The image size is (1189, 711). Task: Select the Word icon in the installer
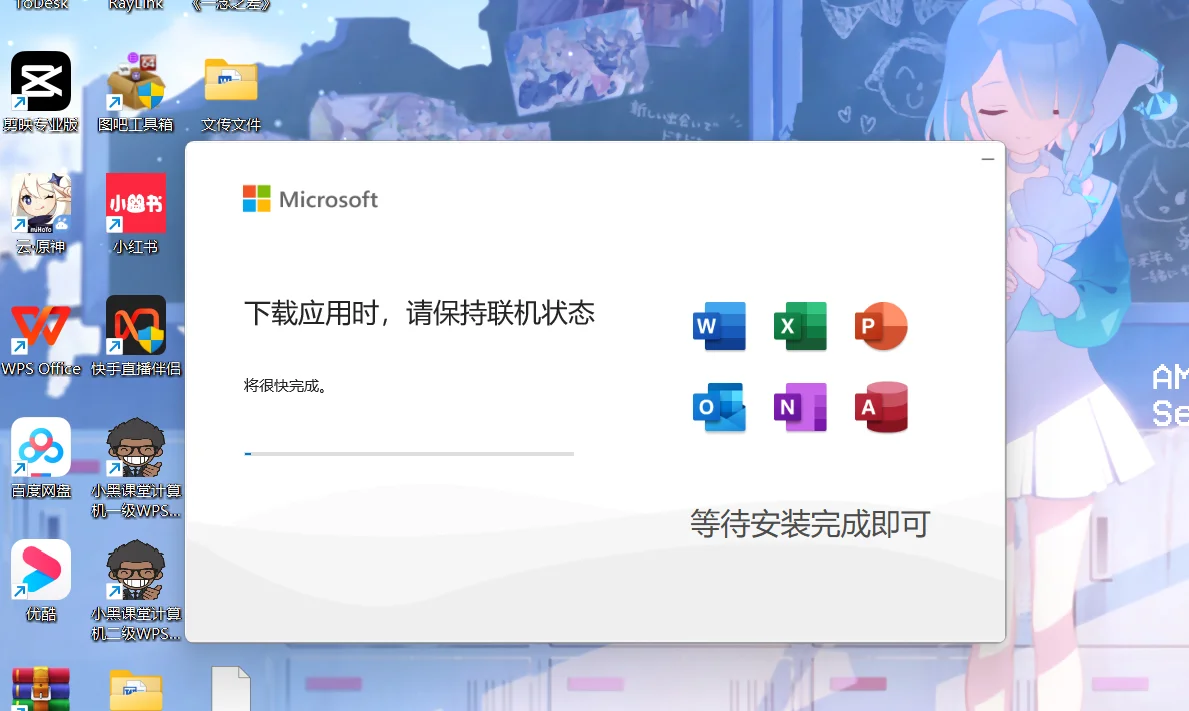click(x=718, y=325)
